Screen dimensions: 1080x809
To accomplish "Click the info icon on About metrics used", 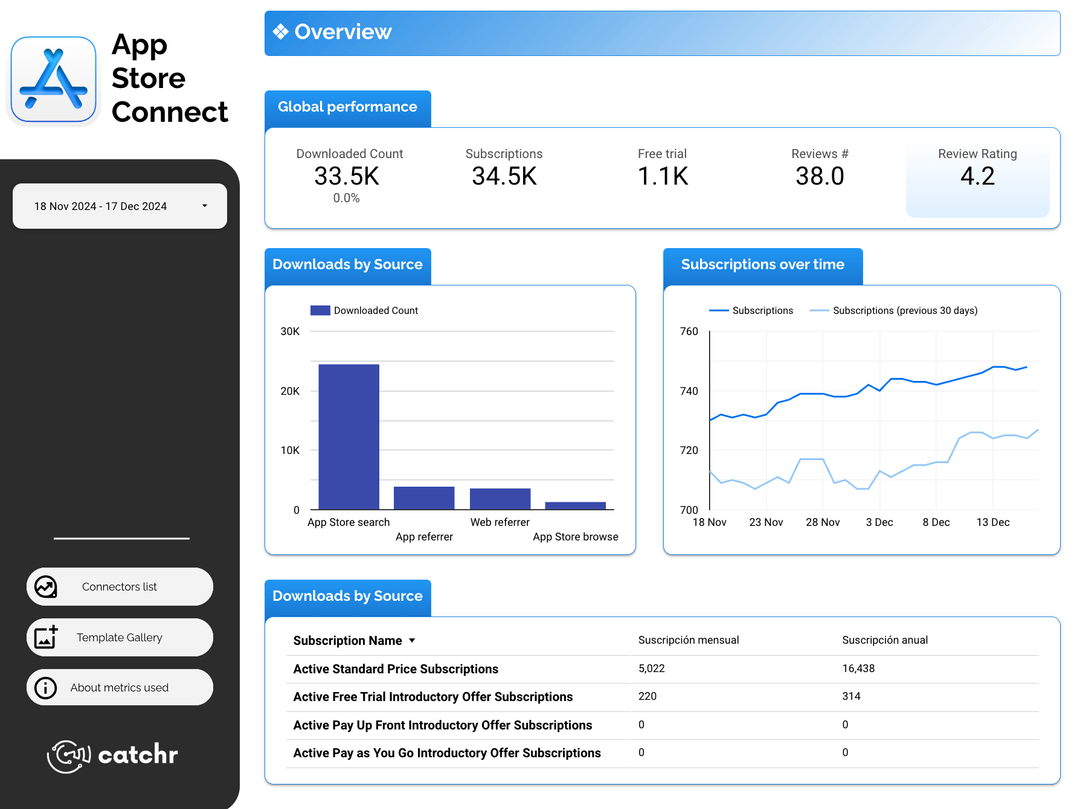I will (x=46, y=687).
